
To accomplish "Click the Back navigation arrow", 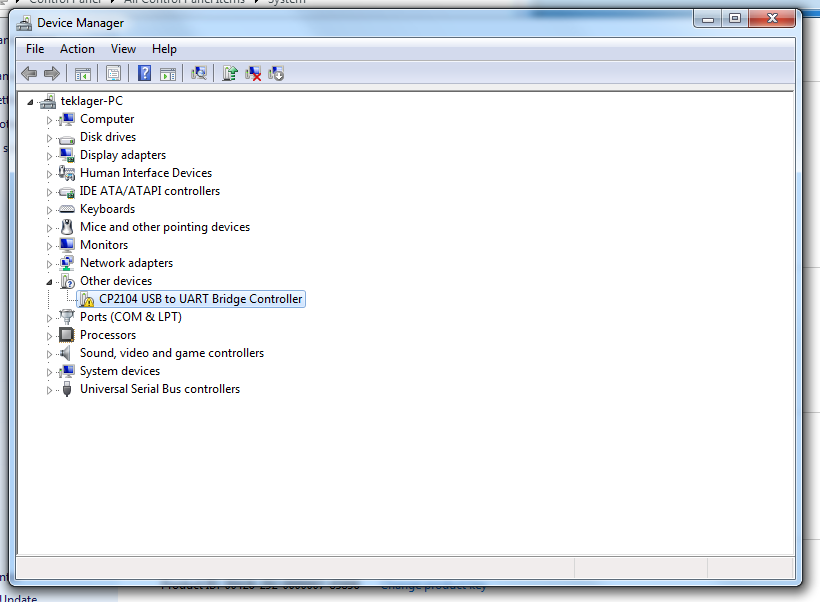I will tap(29, 72).
